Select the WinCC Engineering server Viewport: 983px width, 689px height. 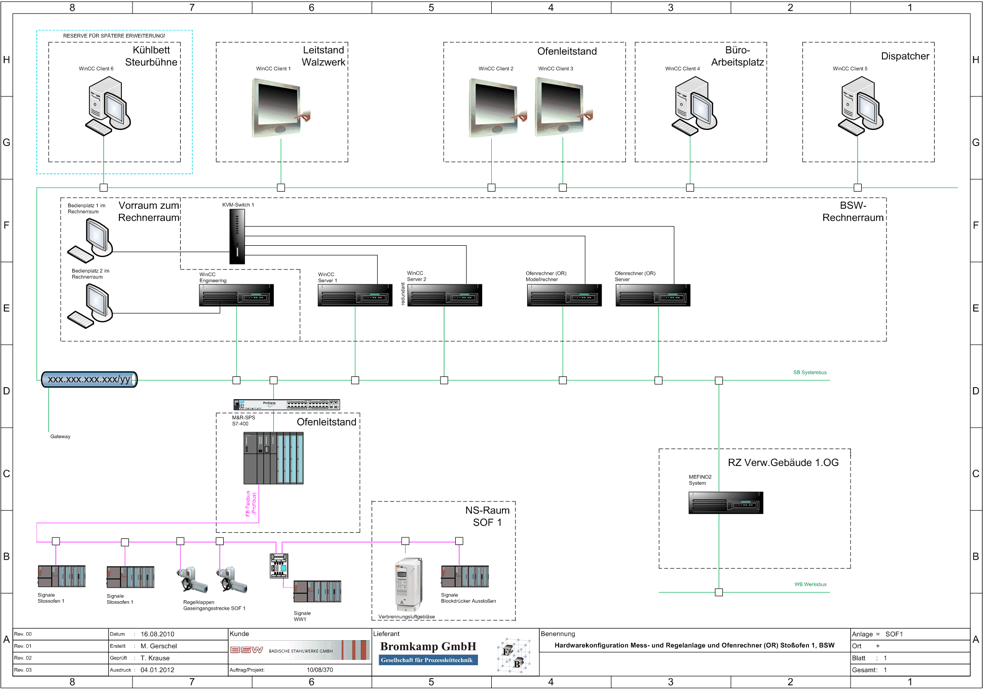tap(237, 296)
